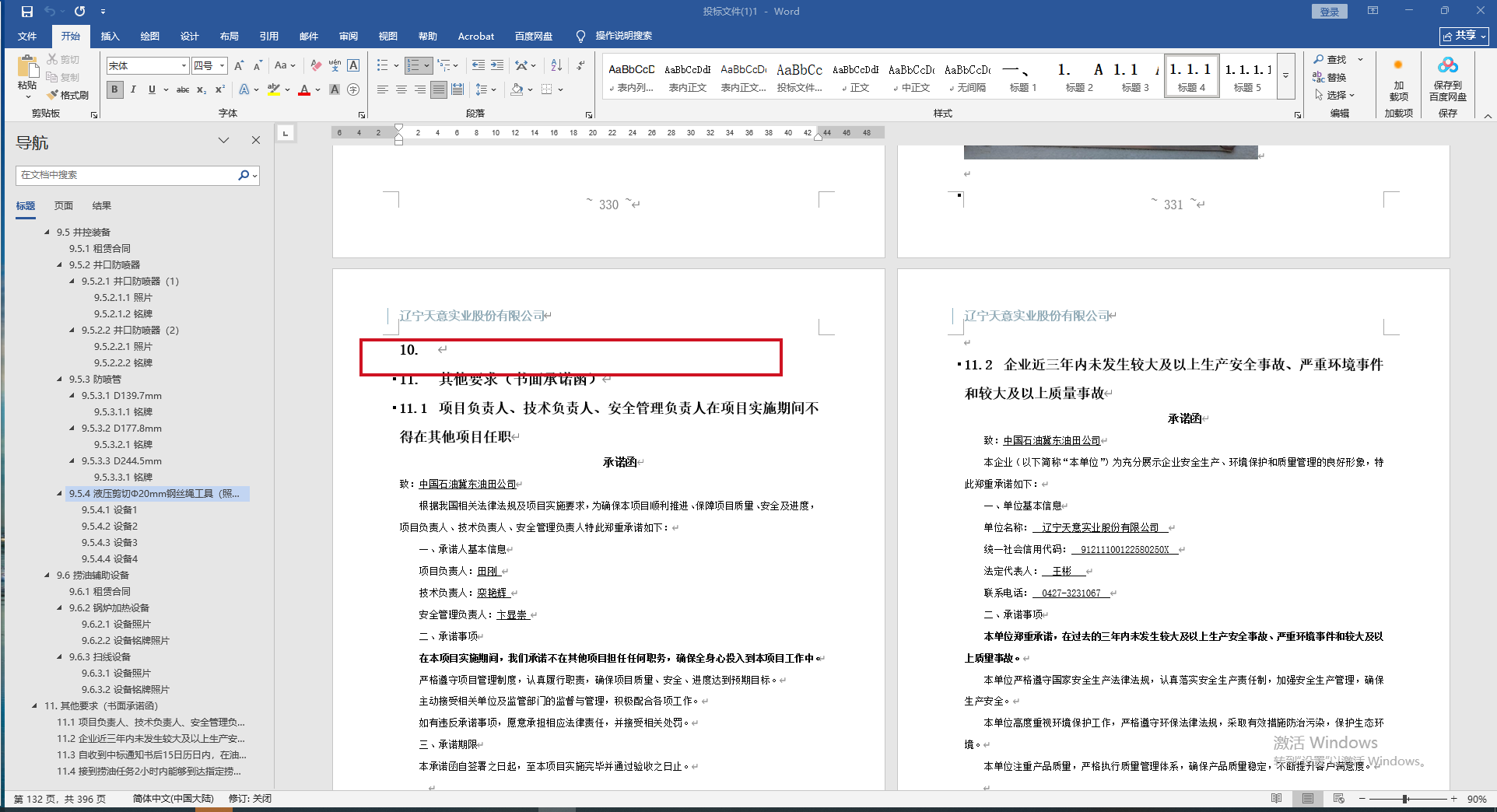Click the document search input field

click(124, 175)
